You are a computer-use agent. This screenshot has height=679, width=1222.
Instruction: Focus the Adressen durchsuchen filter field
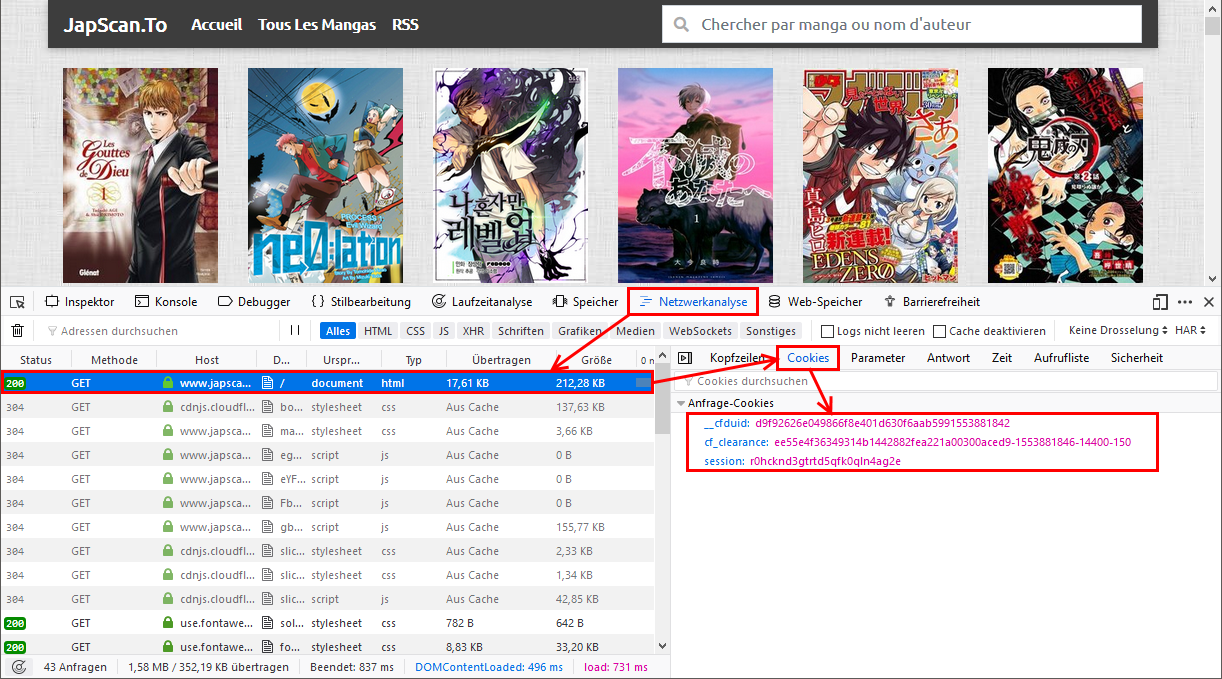point(160,330)
